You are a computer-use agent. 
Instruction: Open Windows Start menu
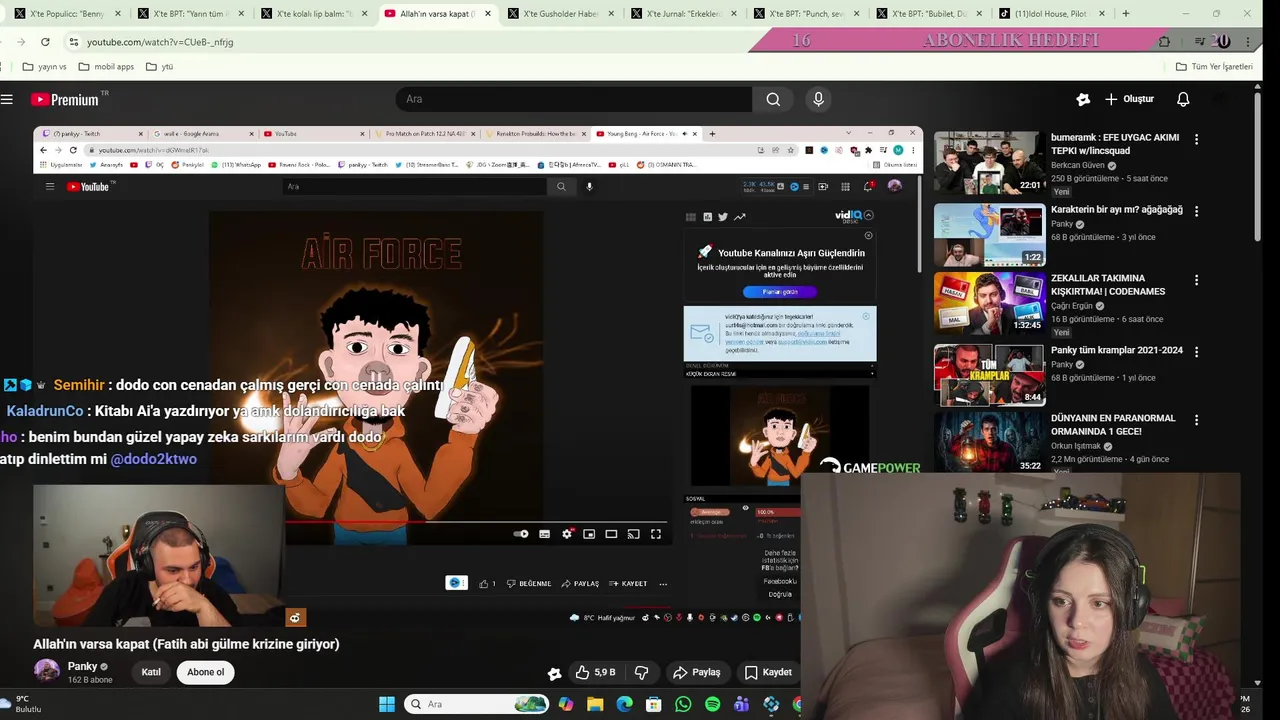point(387,704)
